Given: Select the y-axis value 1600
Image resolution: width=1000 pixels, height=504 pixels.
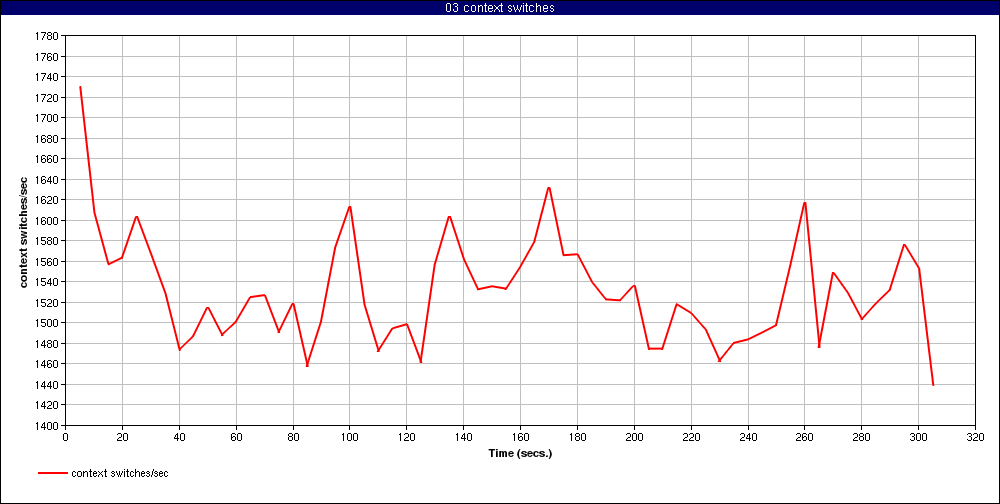Looking at the screenshot, I should tap(48, 221).
